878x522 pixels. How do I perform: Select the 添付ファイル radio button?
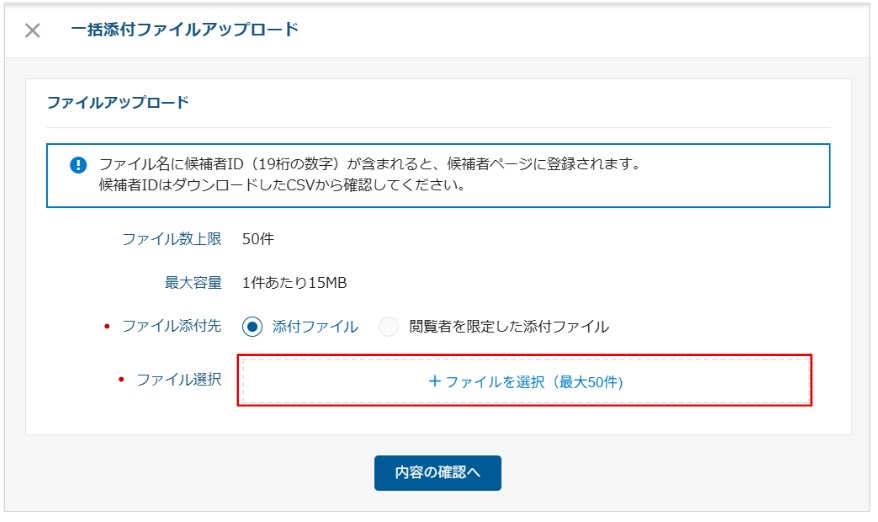coord(252,326)
